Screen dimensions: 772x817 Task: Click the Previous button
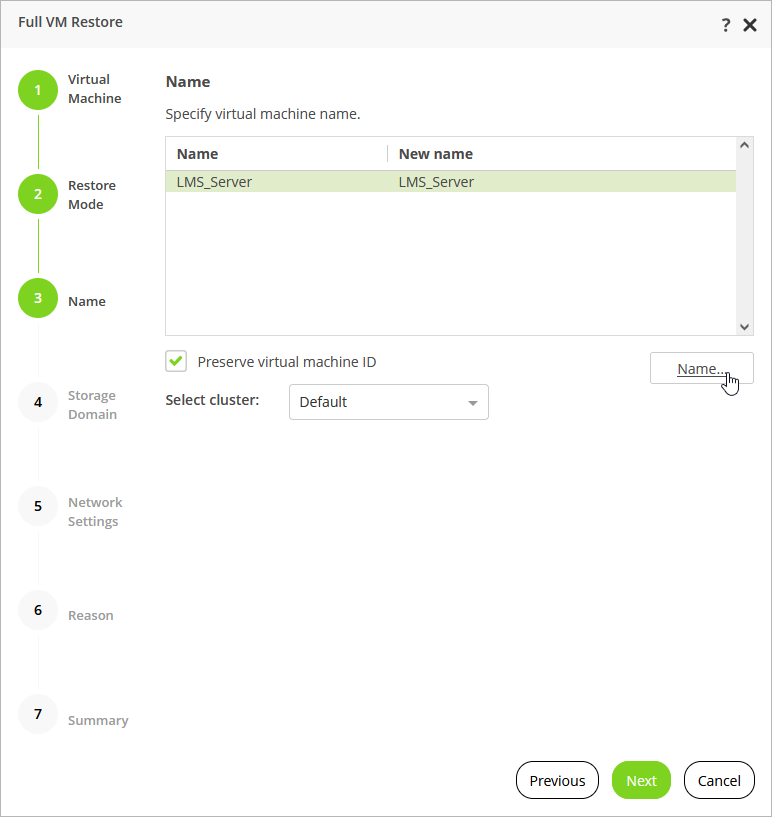pyautogui.click(x=557, y=780)
